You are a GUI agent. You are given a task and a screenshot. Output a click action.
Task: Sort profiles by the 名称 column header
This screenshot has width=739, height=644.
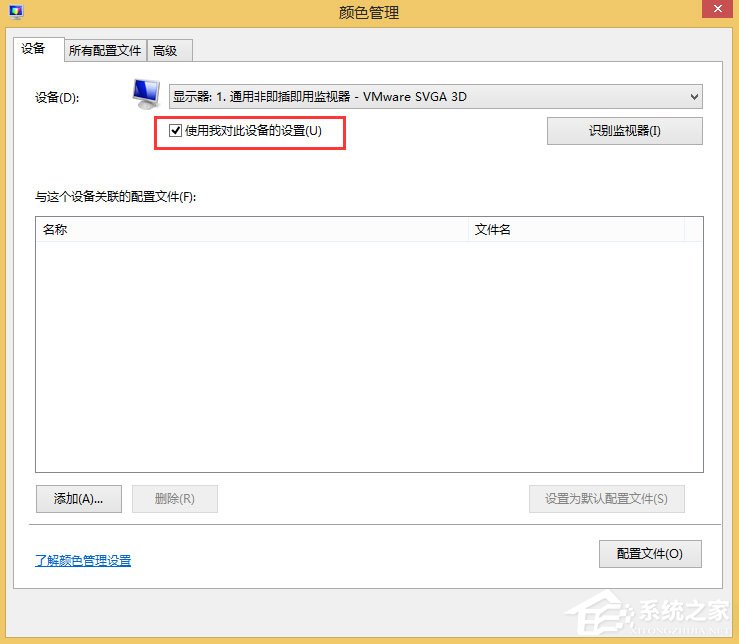pos(250,229)
